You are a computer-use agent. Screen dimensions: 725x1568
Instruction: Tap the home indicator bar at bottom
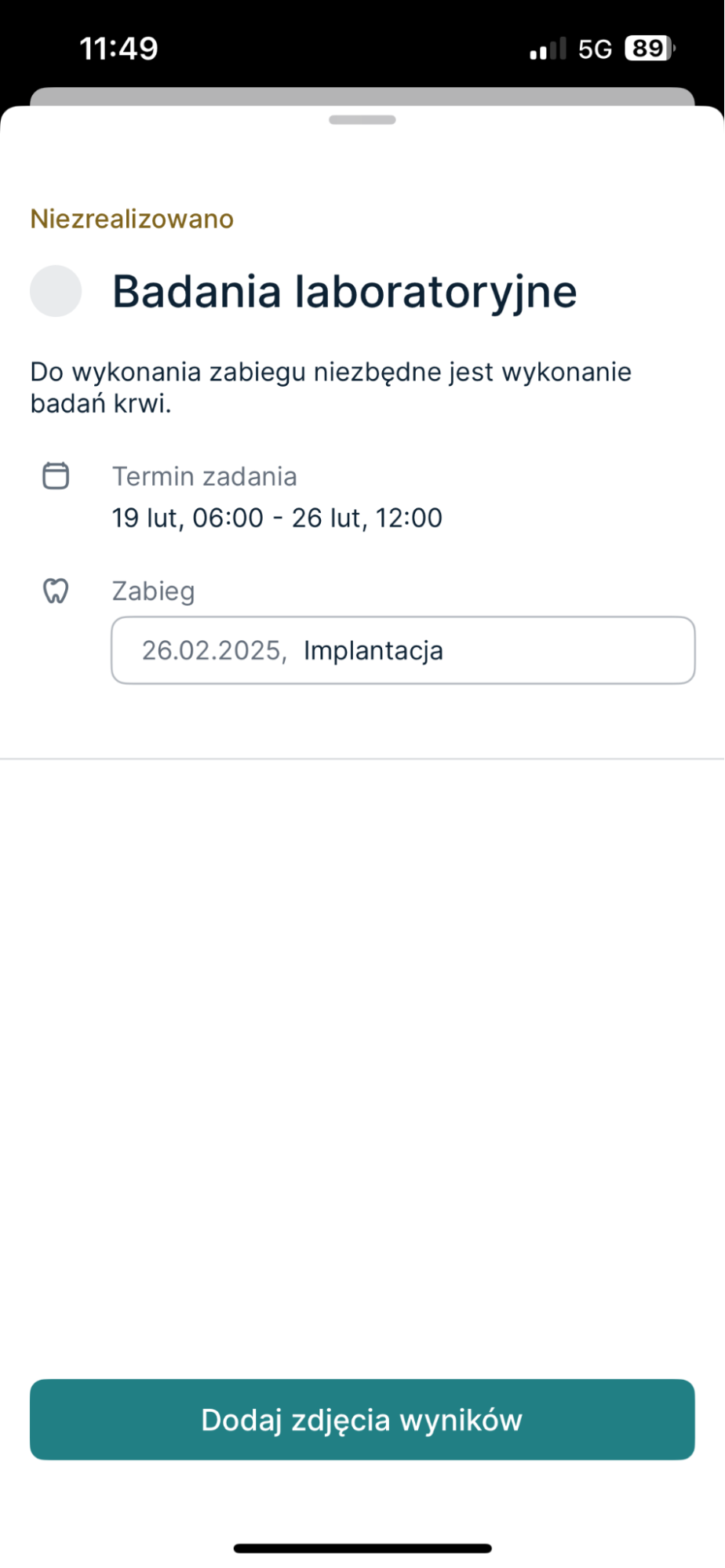coord(362,1548)
